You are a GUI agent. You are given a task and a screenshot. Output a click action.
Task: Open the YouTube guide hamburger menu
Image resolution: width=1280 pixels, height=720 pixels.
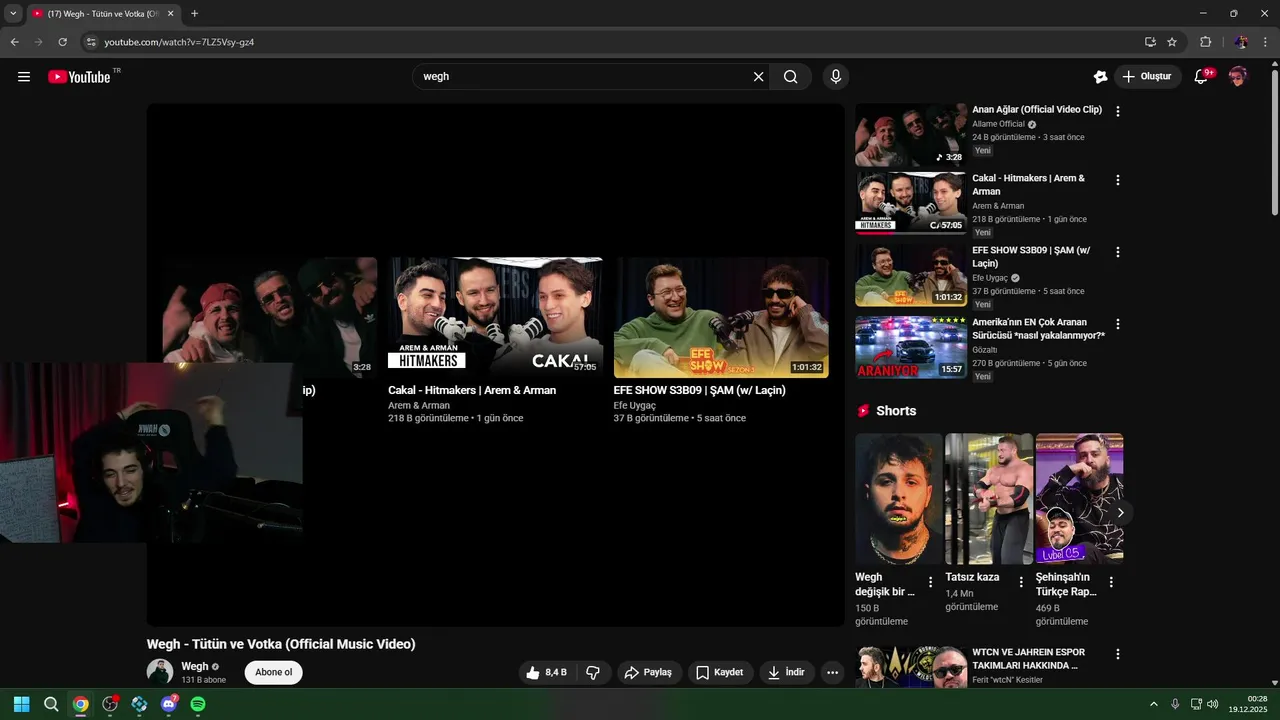pos(24,77)
